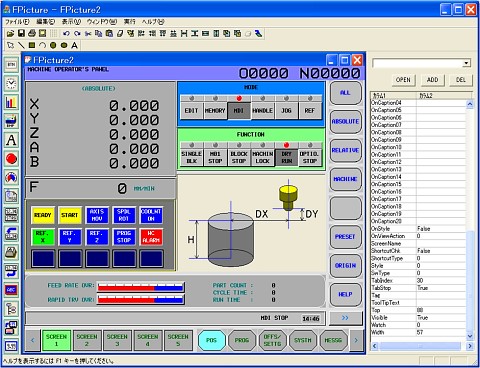Image resolution: width=480 pixels, height=368 pixels.
Task: Click the tree structure icon in sidebar
Action: coord(11,309)
